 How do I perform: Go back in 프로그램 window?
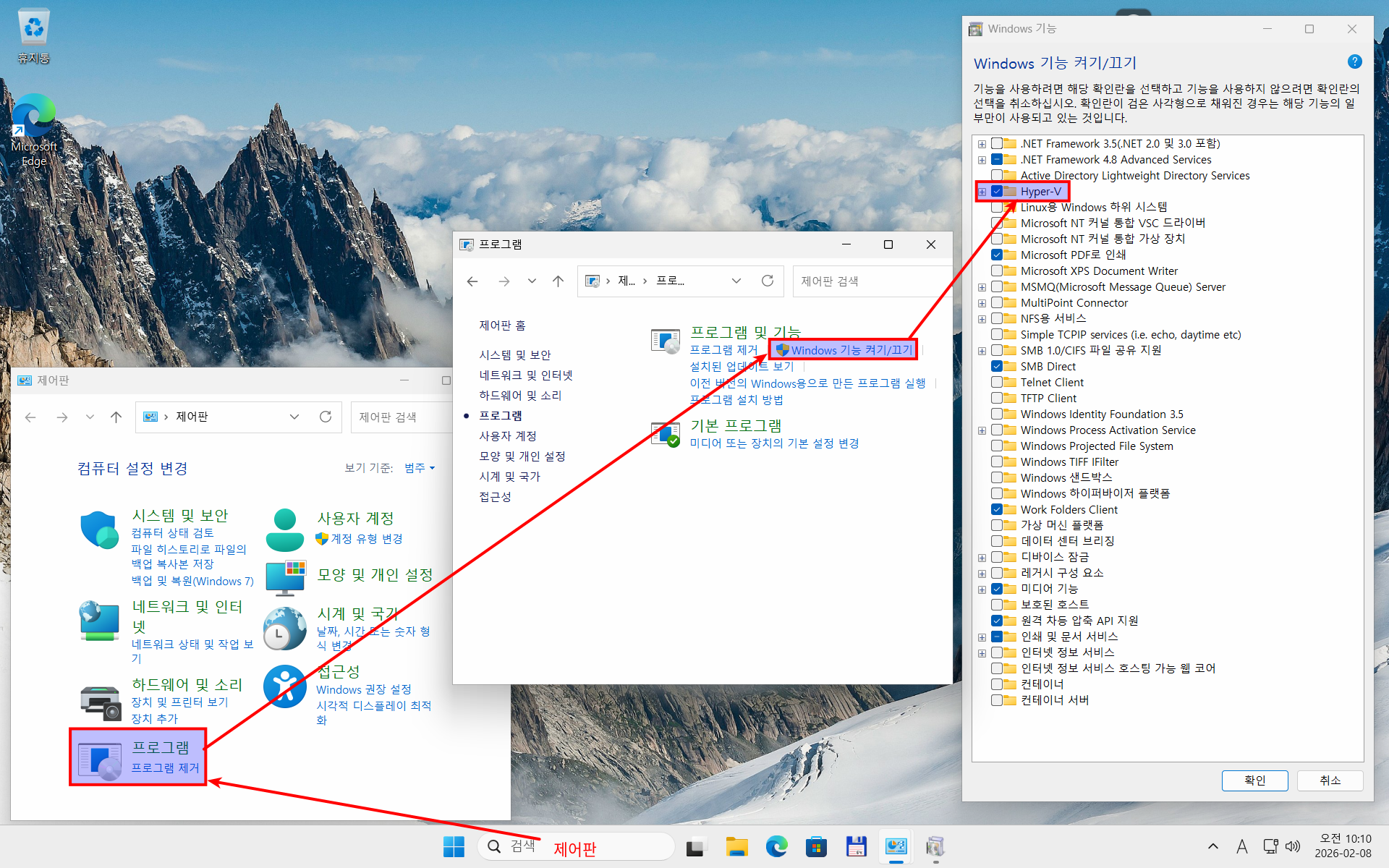coord(472,281)
